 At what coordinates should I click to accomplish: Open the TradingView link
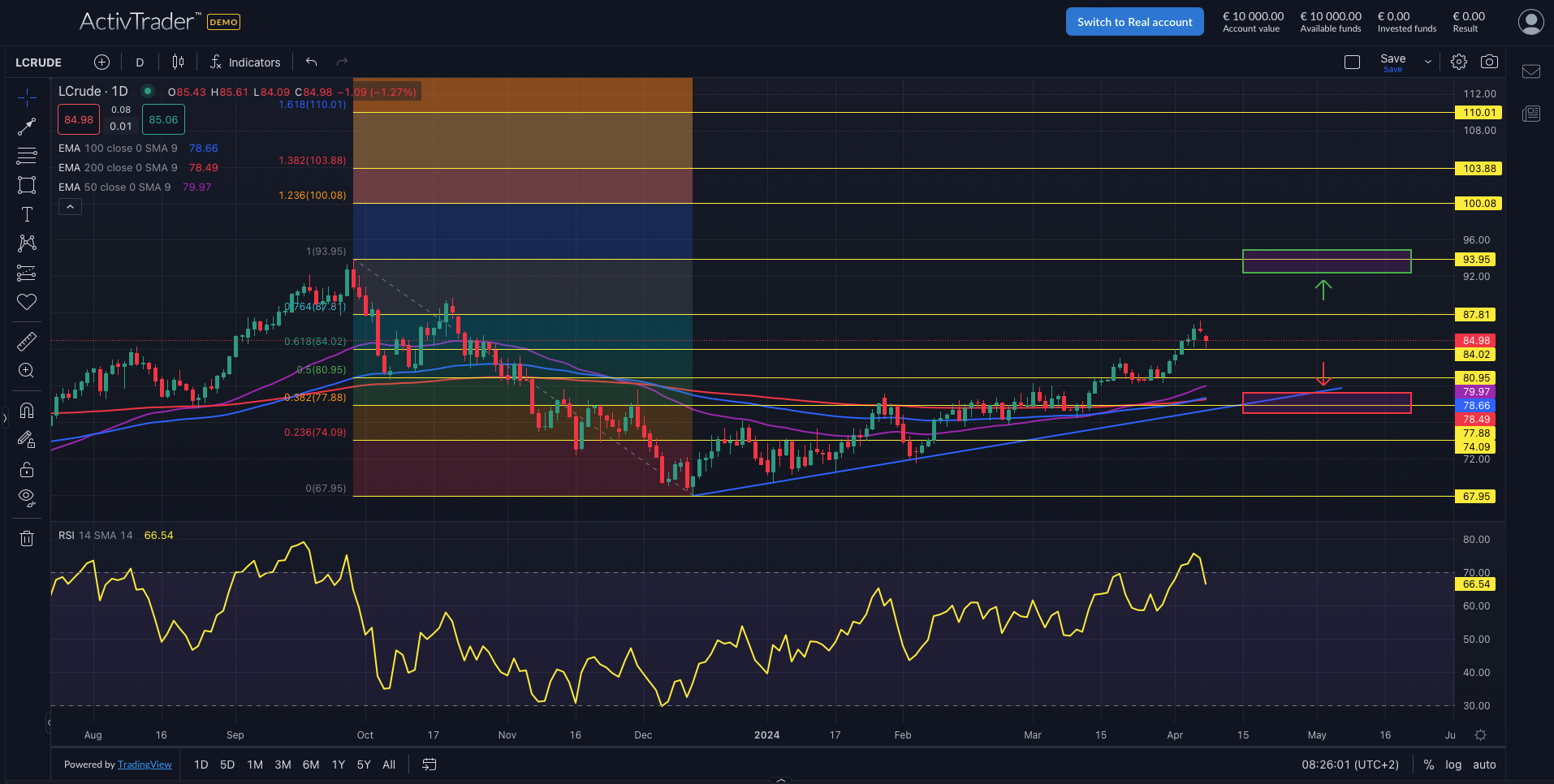point(145,764)
